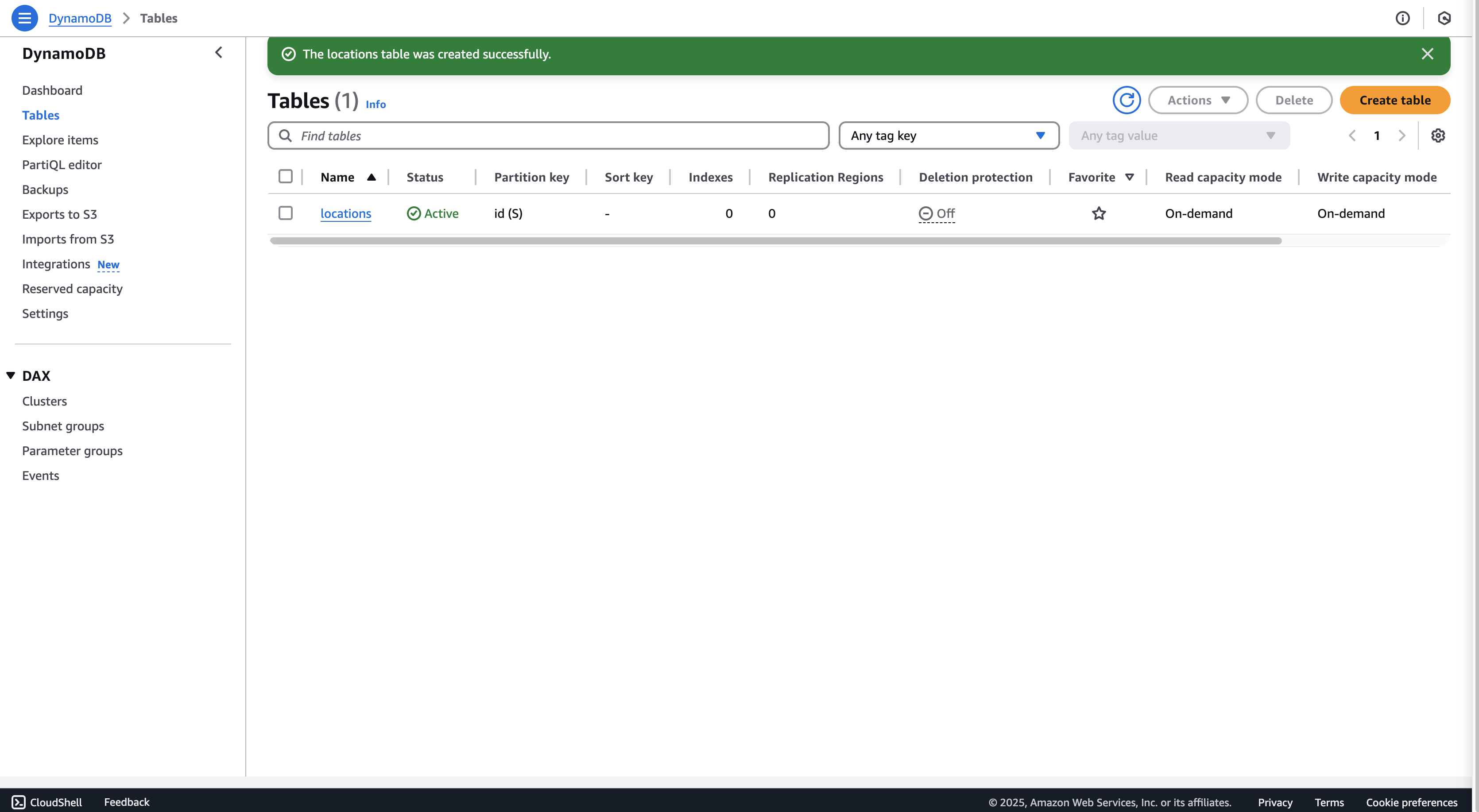Screen dimensions: 1479x812
Task: Open Imports from S3 in sidebar
Action: (x=68, y=239)
